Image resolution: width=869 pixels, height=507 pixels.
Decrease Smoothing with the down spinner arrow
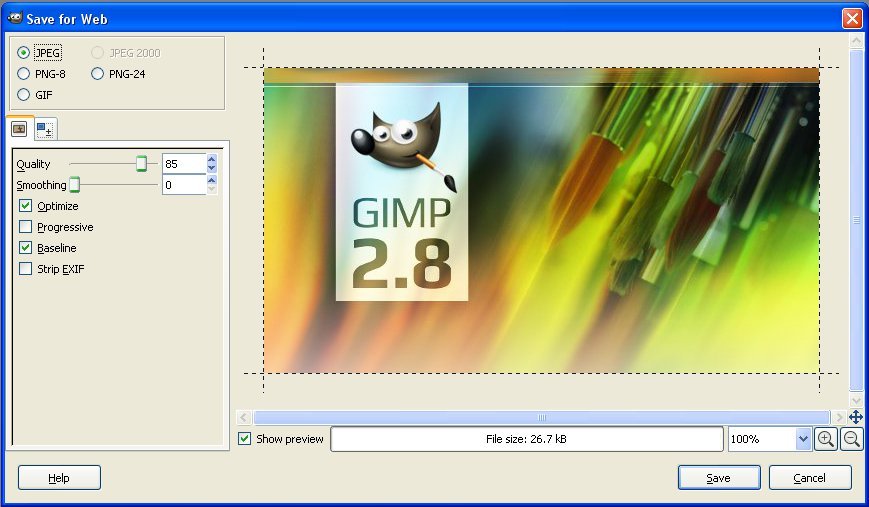[212, 190]
